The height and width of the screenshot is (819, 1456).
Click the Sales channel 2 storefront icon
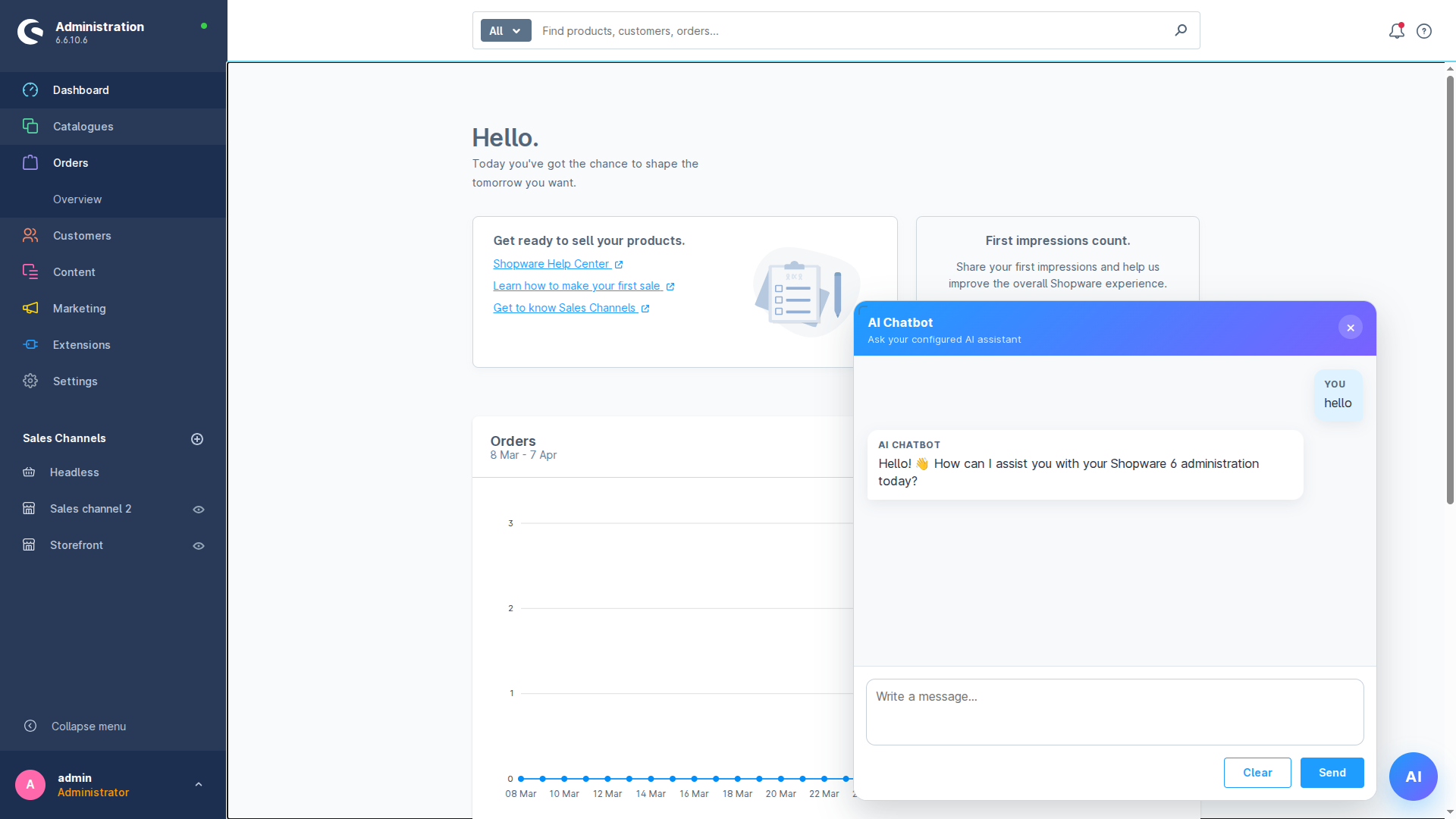pos(29,509)
